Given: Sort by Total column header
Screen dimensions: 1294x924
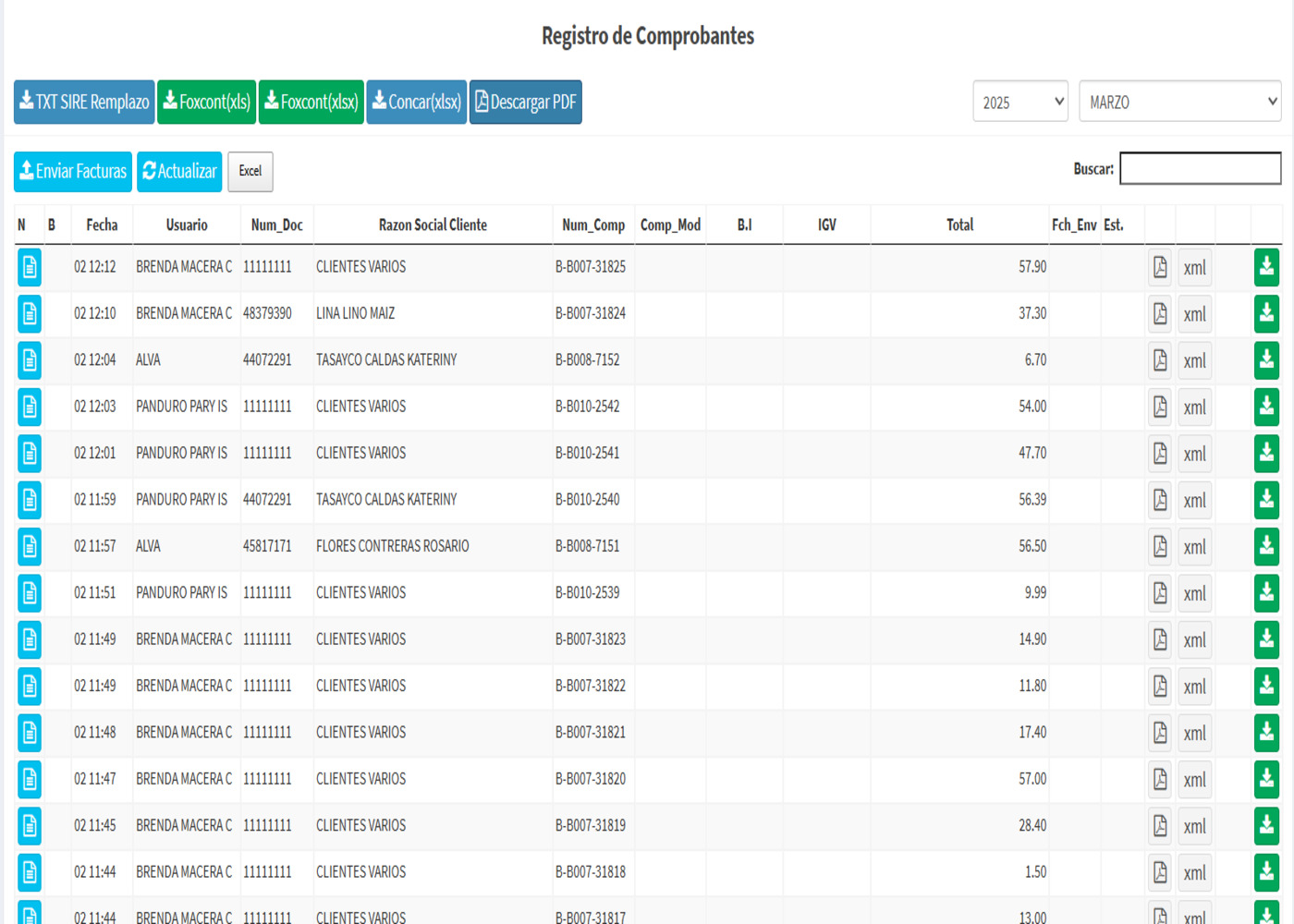Looking at the screenshot, I should pyautogui.click(x=959, y=225).
